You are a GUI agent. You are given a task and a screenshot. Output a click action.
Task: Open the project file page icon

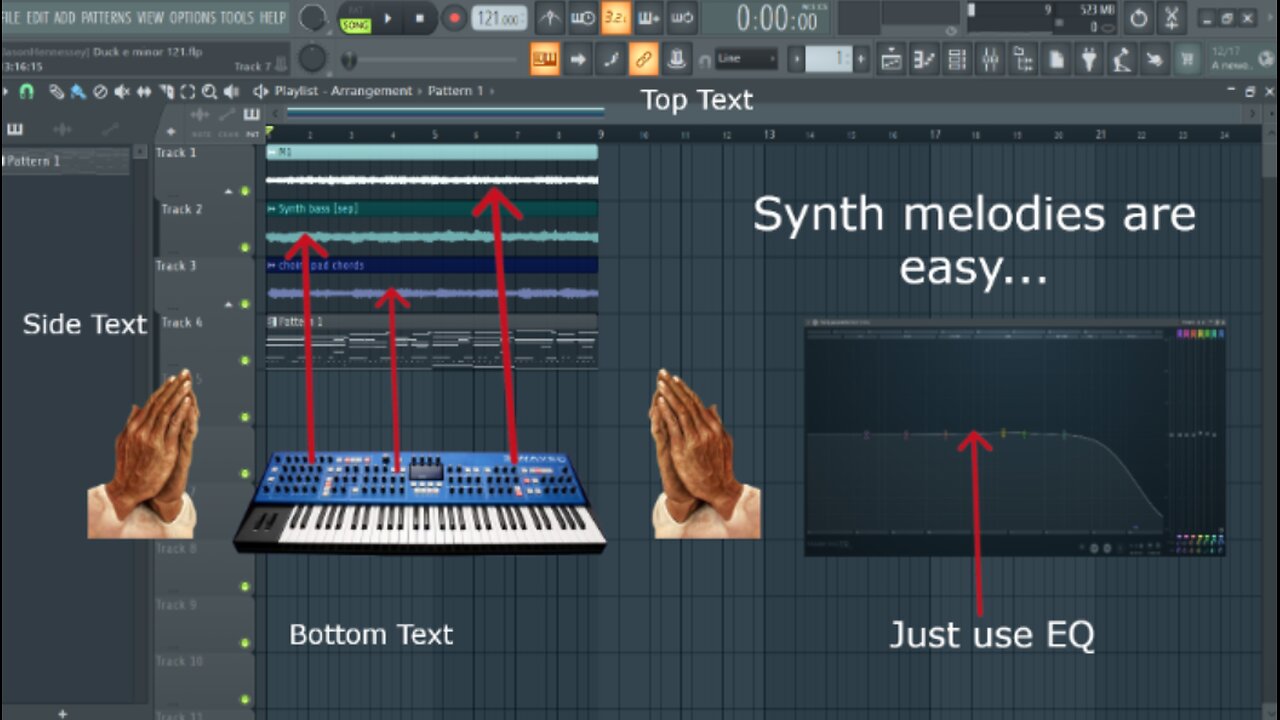(x=1056, y=60)
